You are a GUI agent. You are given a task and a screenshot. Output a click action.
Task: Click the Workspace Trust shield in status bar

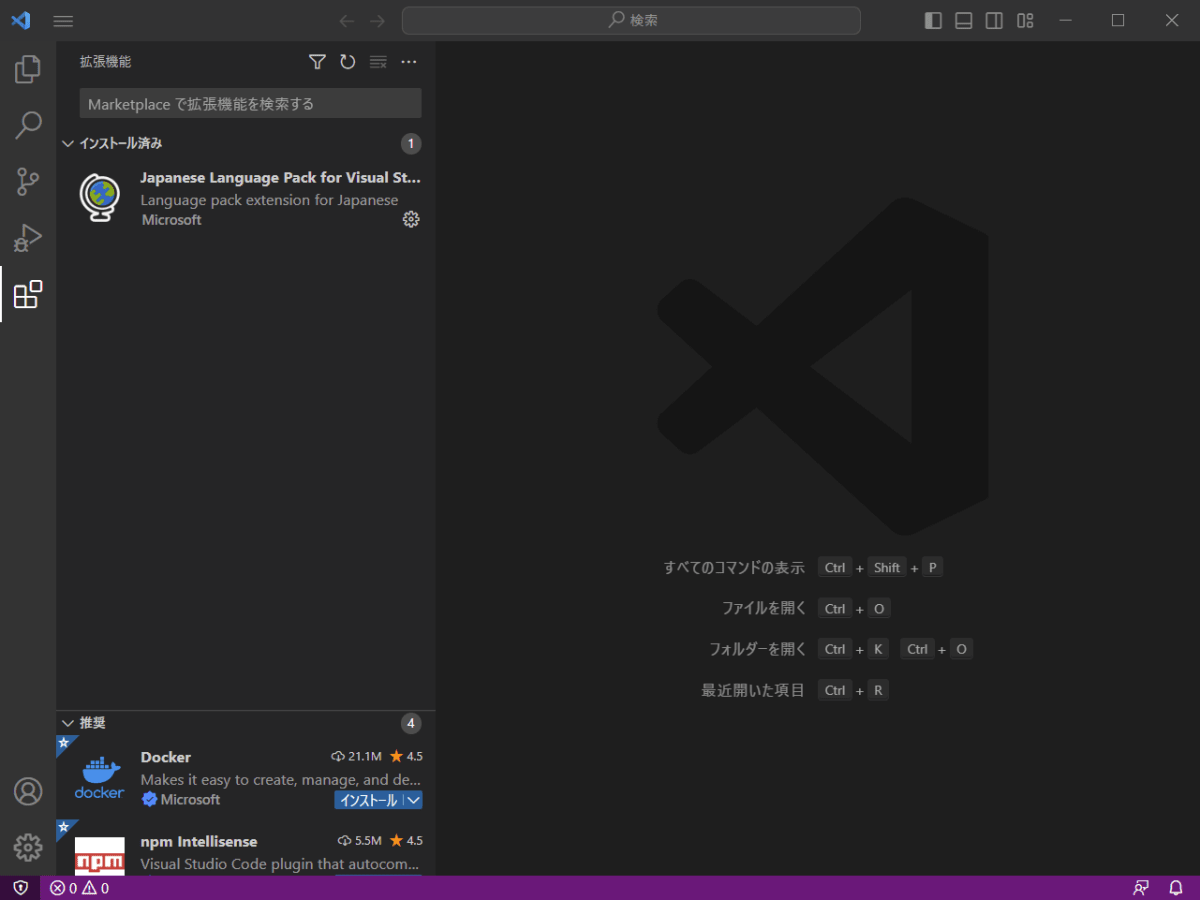pos(20,888)
